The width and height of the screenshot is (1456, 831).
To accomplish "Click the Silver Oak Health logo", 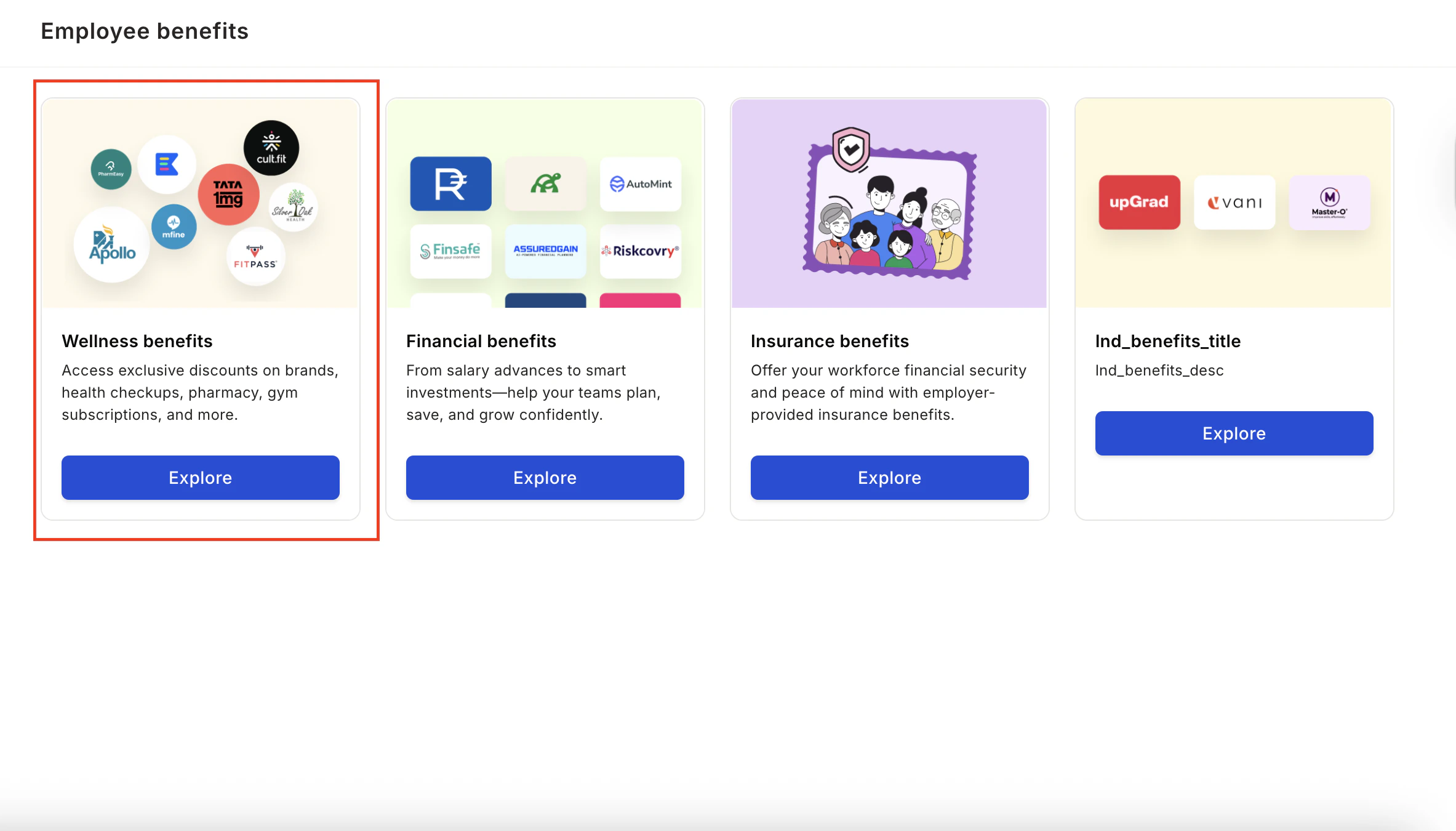I will 294,207.
